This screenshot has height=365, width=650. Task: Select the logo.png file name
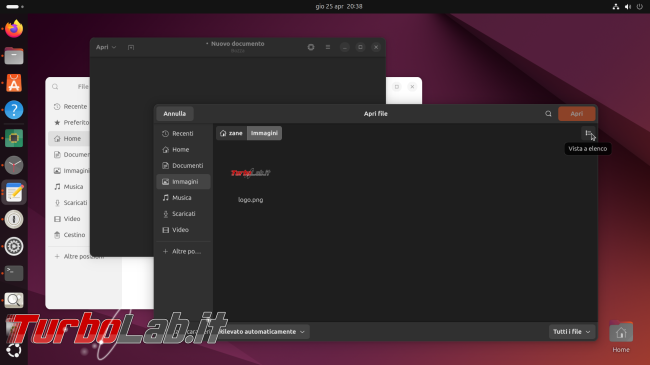click(x=250, y=200)
